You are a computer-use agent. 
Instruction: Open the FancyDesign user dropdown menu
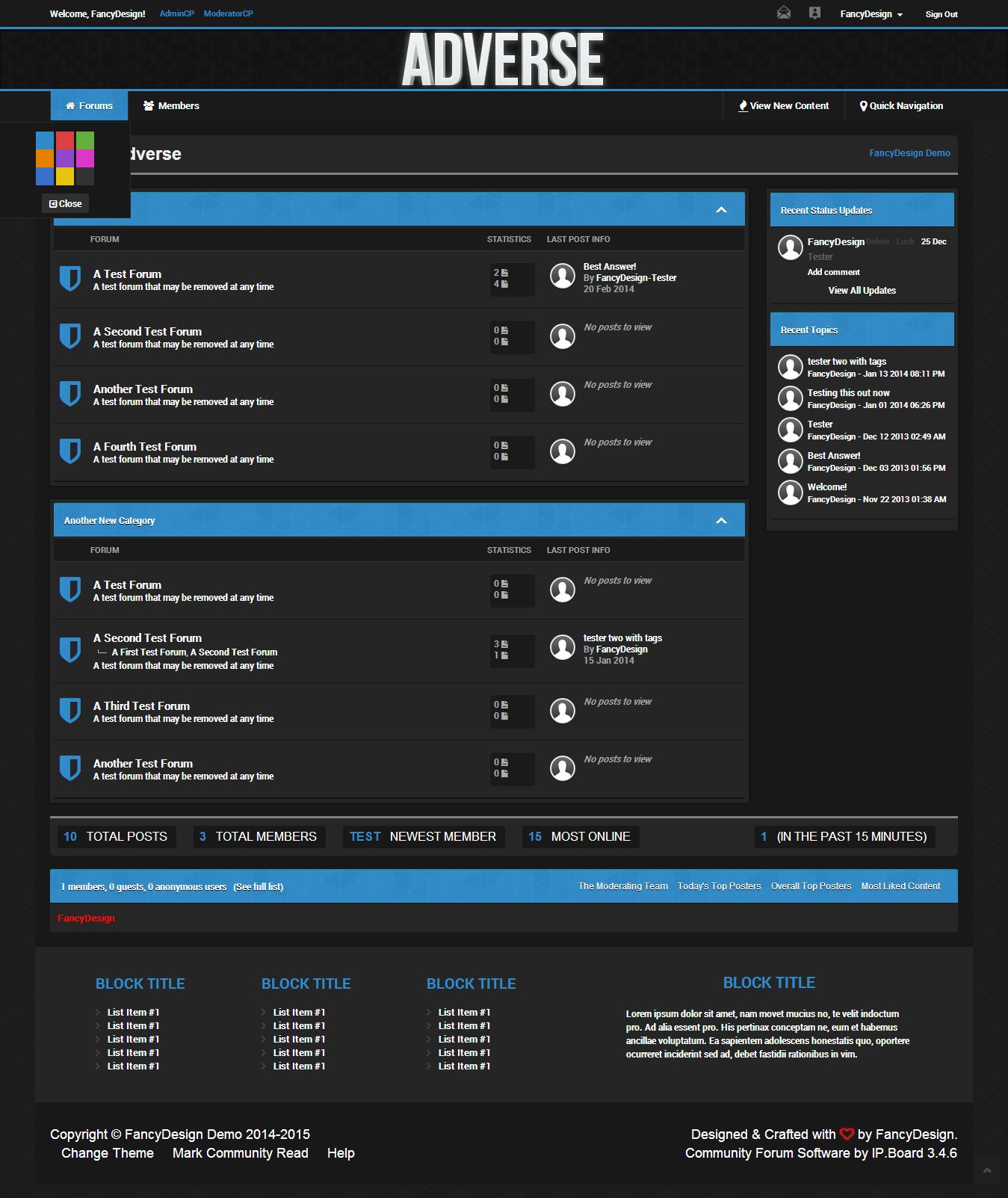tap(871, 14)
